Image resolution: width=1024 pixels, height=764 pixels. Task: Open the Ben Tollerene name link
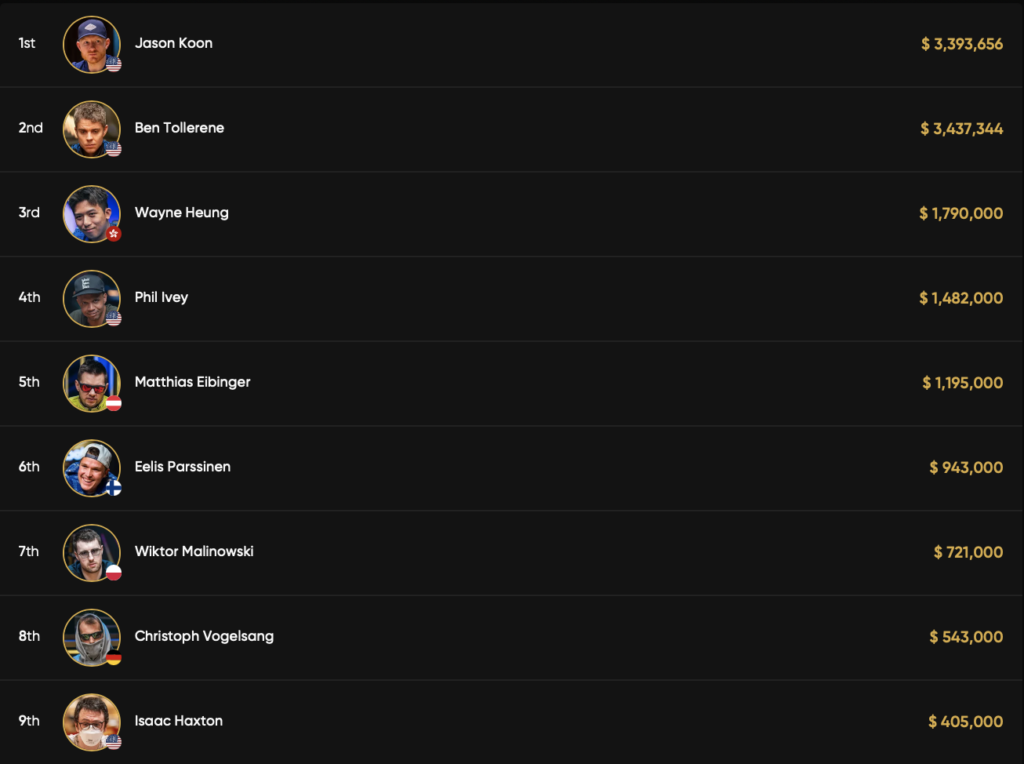(179, 128)
